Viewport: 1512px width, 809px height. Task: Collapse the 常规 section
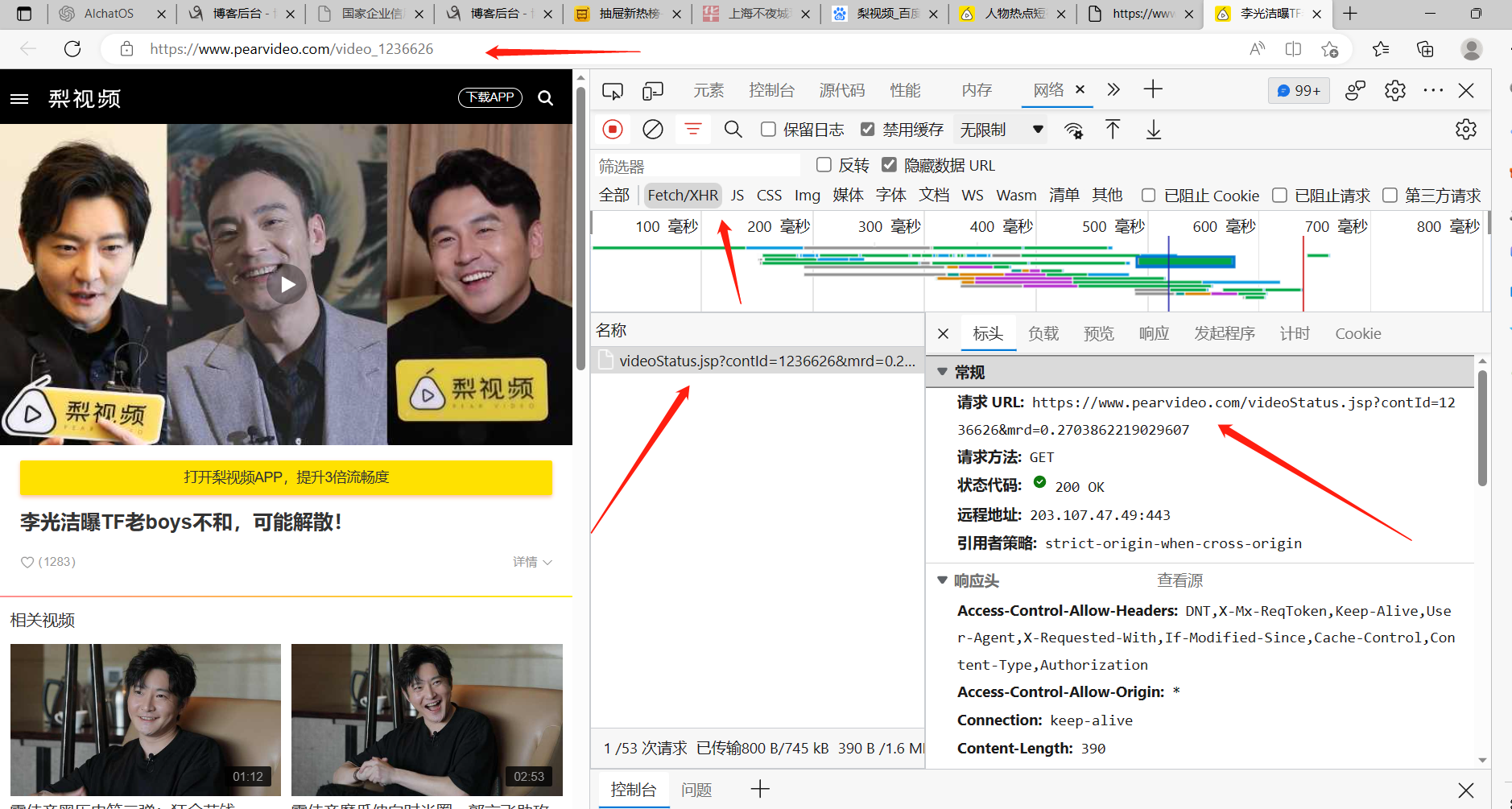[942, 372]
